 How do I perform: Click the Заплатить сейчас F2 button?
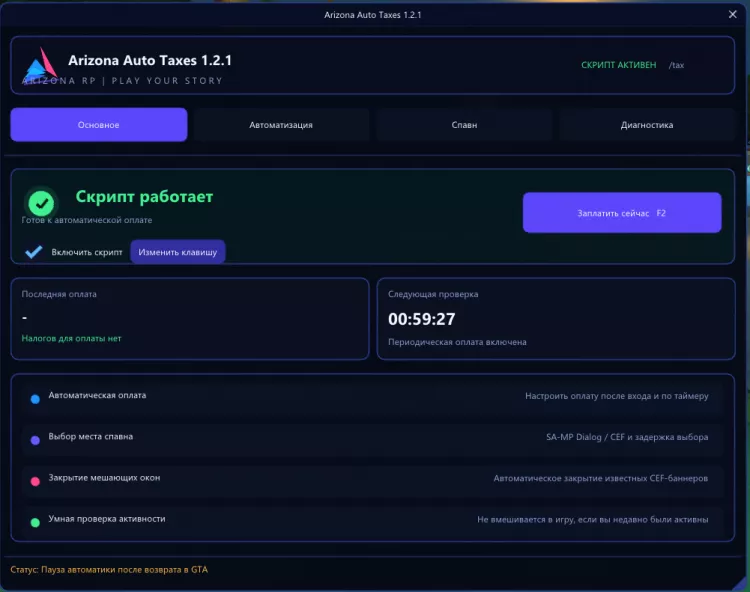(622, 213)
